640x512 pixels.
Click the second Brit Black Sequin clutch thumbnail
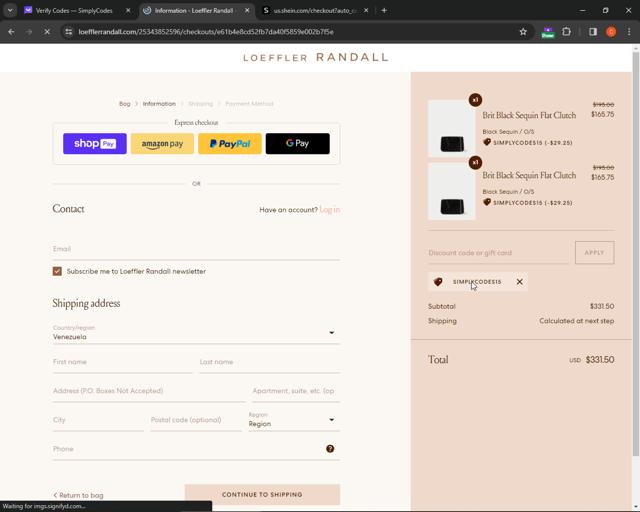(451, 191)
